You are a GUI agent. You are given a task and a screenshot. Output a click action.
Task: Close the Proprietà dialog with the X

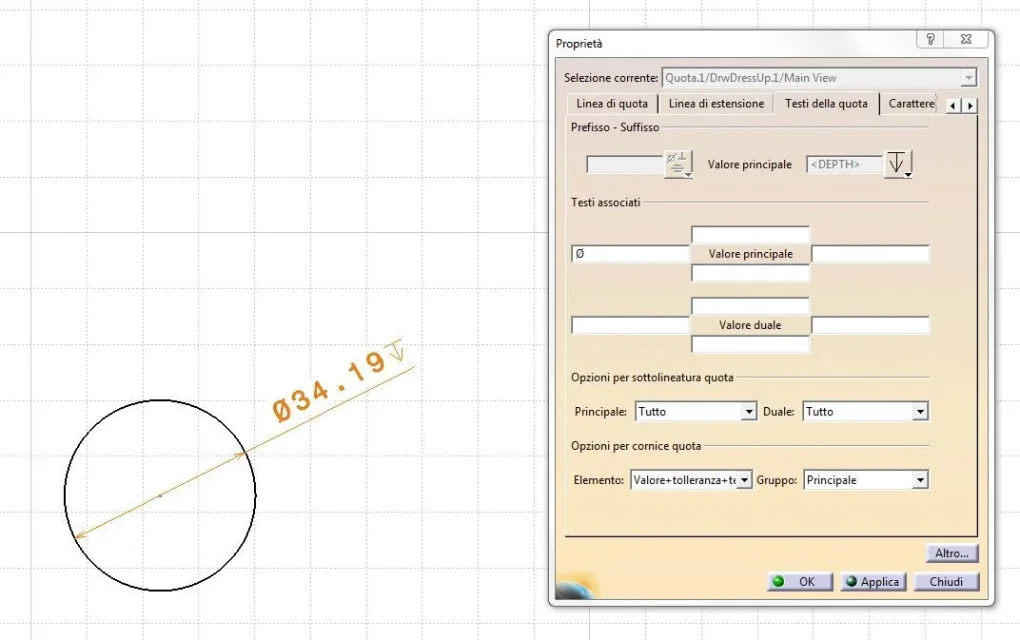(966, 40)
